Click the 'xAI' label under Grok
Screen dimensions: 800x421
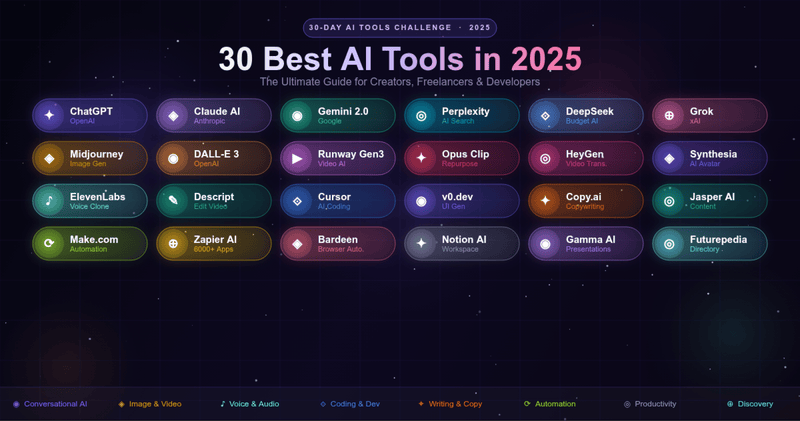tap(695, 121)
